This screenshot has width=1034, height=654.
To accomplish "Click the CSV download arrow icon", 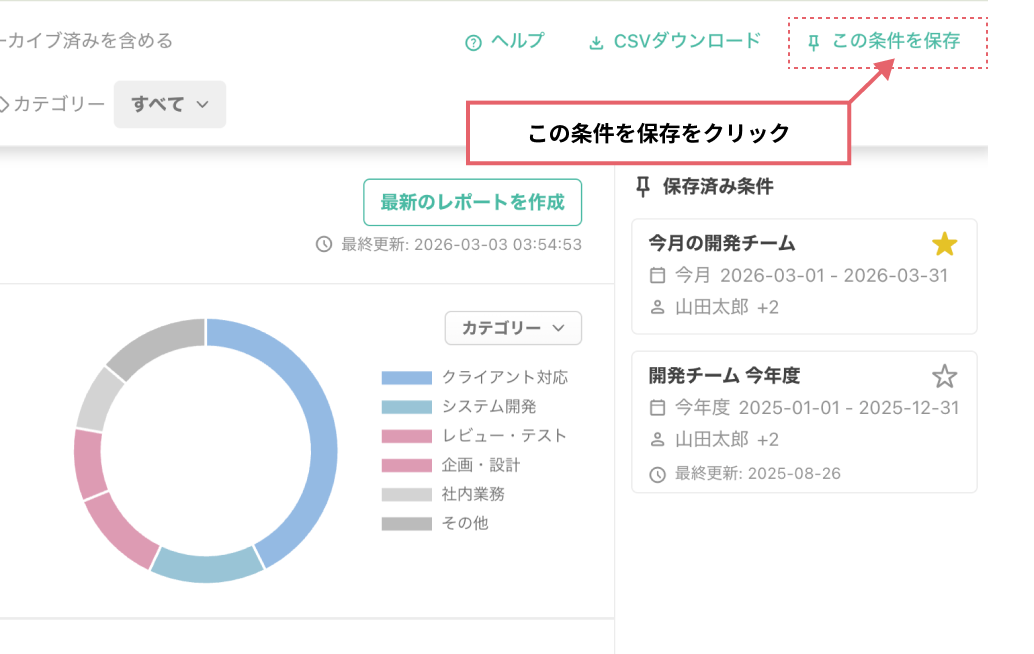I will (594, 42).
